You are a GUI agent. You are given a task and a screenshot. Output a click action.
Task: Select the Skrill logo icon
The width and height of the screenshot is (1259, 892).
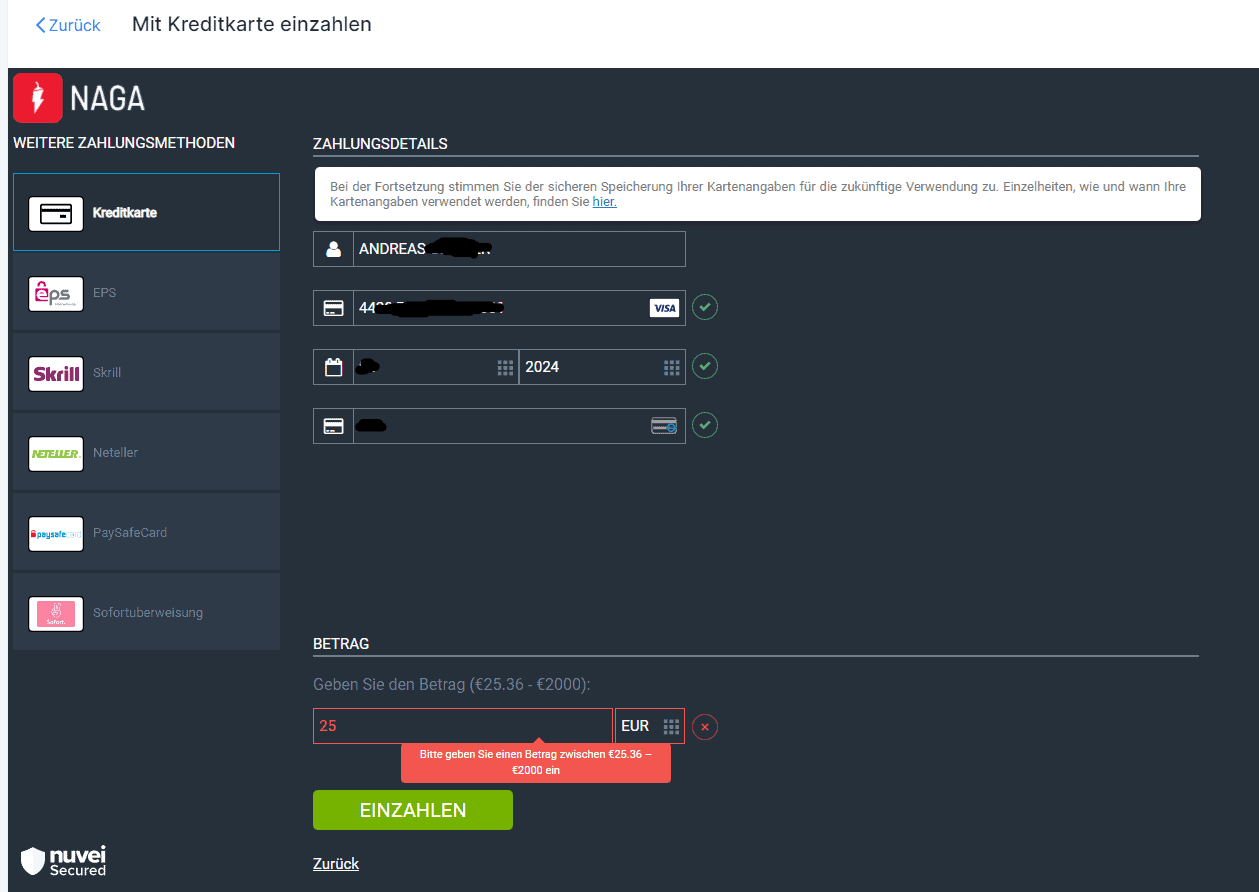(56, 373)
